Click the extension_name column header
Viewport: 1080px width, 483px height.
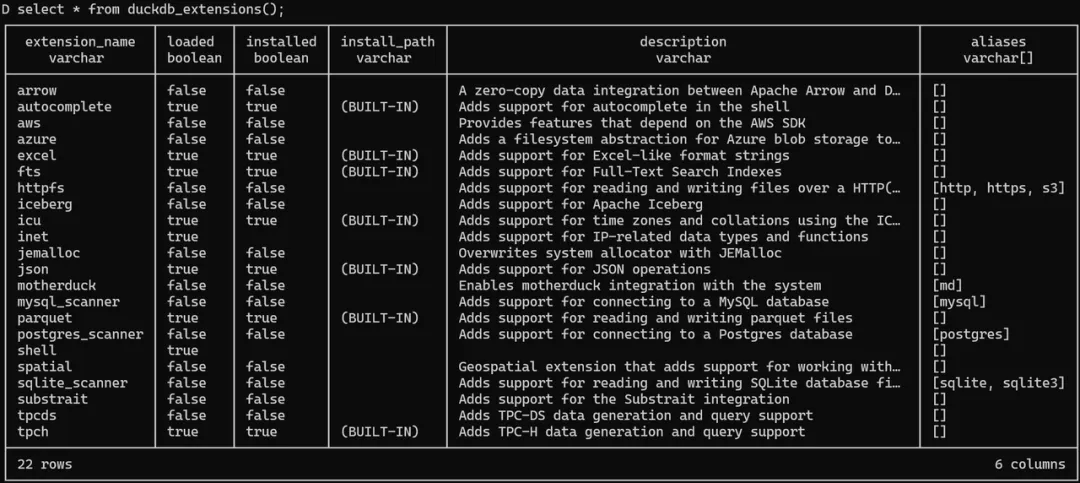(x=80, y=42)
